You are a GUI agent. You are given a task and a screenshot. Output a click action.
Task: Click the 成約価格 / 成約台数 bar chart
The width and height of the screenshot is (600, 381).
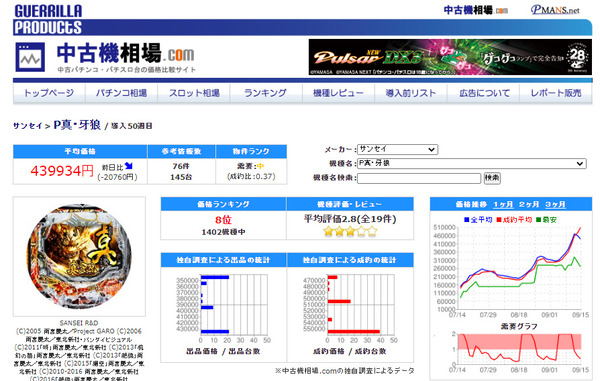point(350,309)
